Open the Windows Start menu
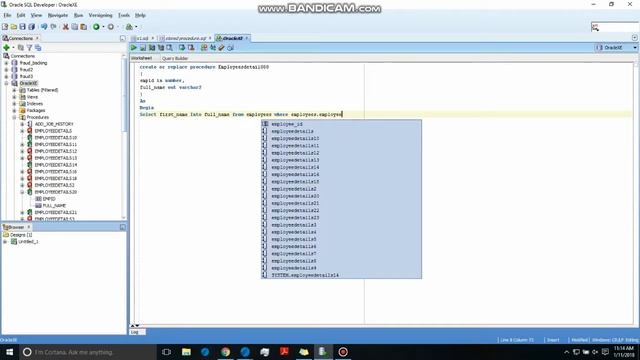Image resolution: width=640 pixels, height=360 pixels. 9,352
